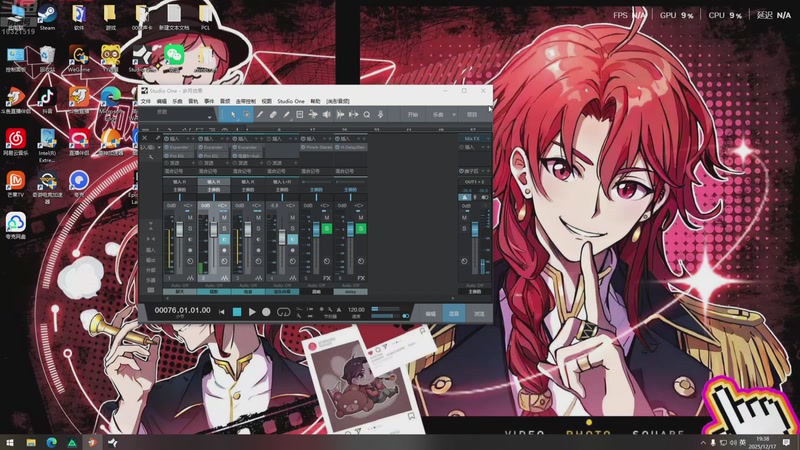Select the Arrow tool in Studio One toolbar

233,115
